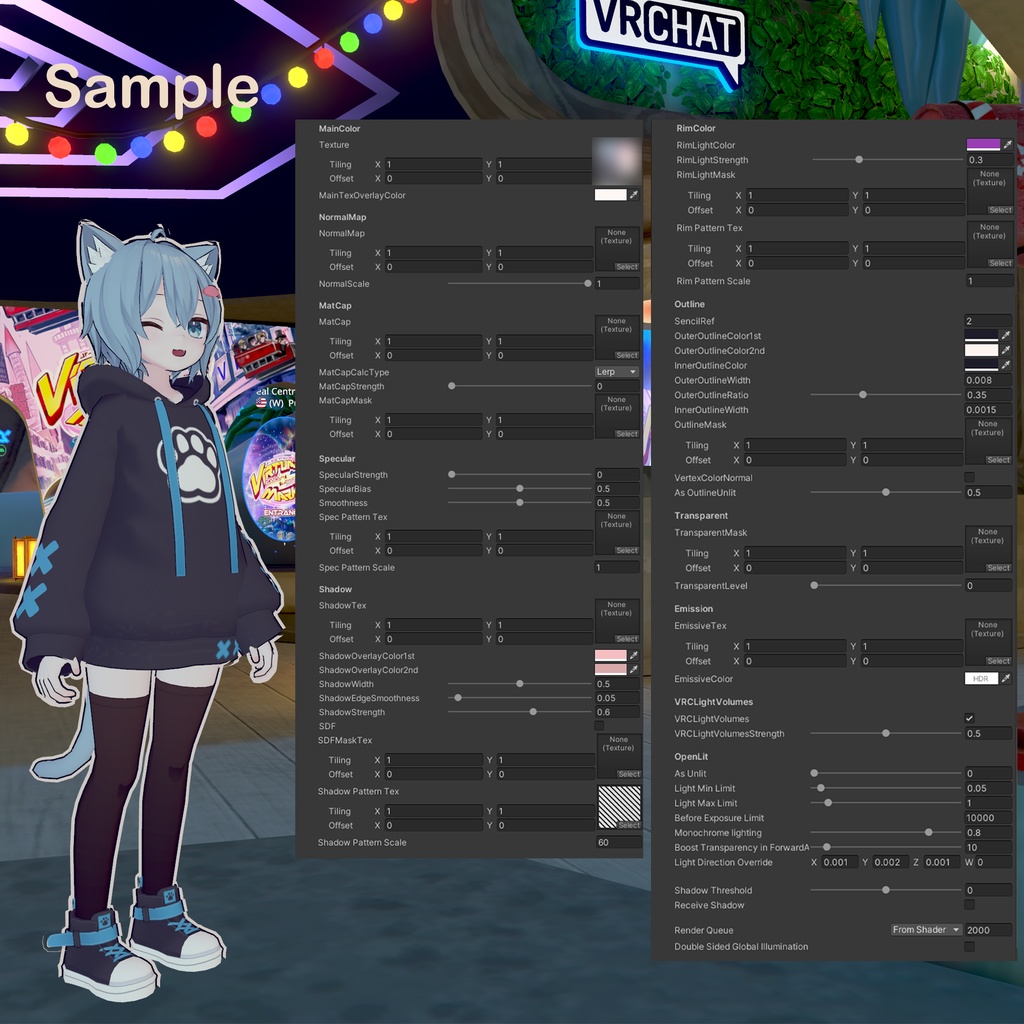
Task: Open the OuterOutlineColor2nd swatch
Action: 982,350
